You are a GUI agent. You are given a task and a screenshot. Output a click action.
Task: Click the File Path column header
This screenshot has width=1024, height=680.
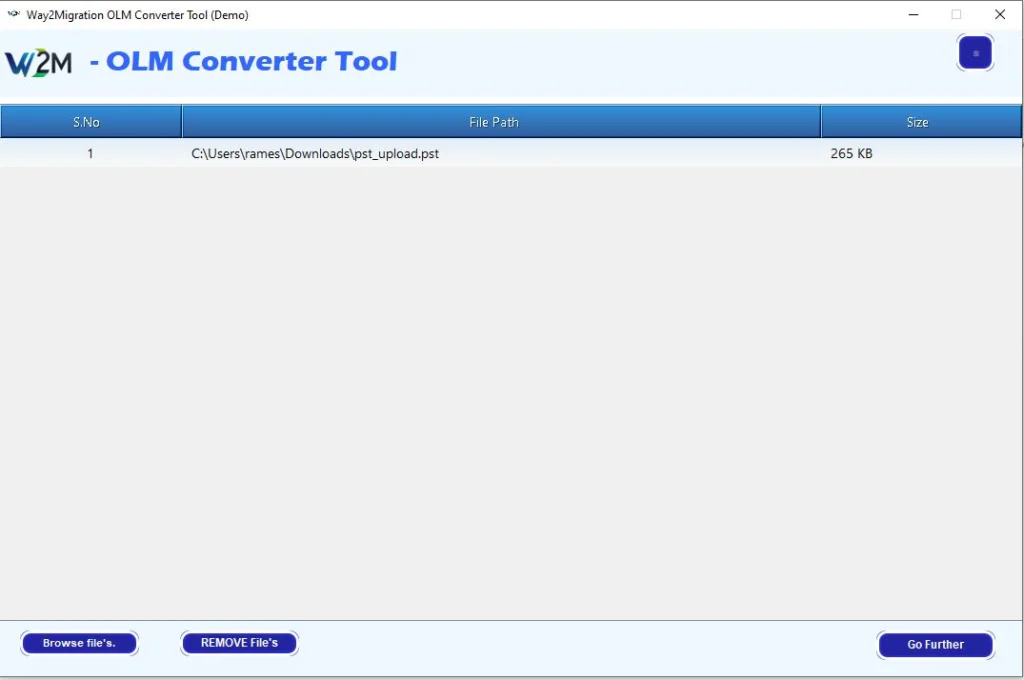coord(494,122)
